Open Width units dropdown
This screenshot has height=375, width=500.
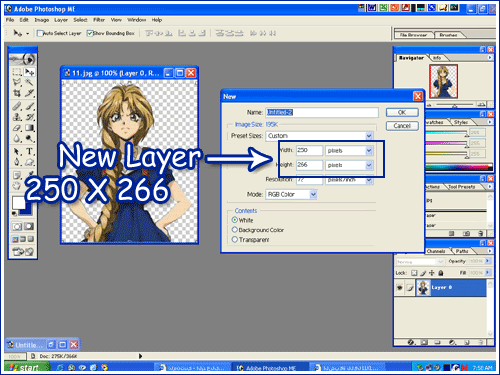(369, 151)
